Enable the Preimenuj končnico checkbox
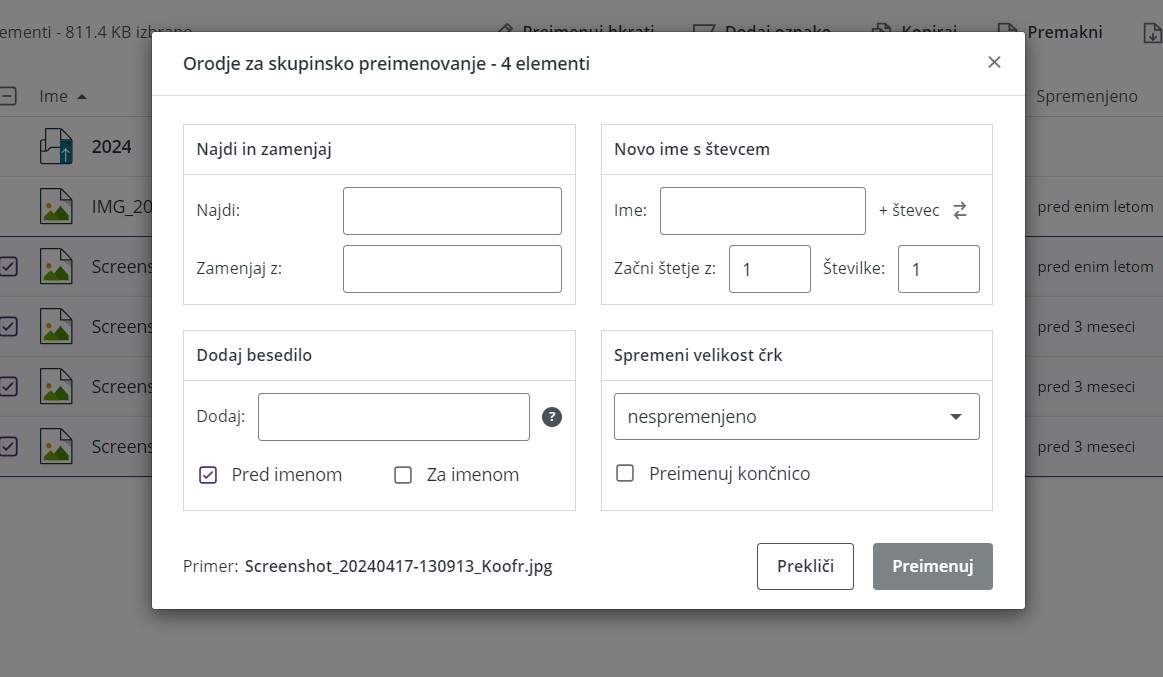The image size is (1163, 677). coord(625,473)
